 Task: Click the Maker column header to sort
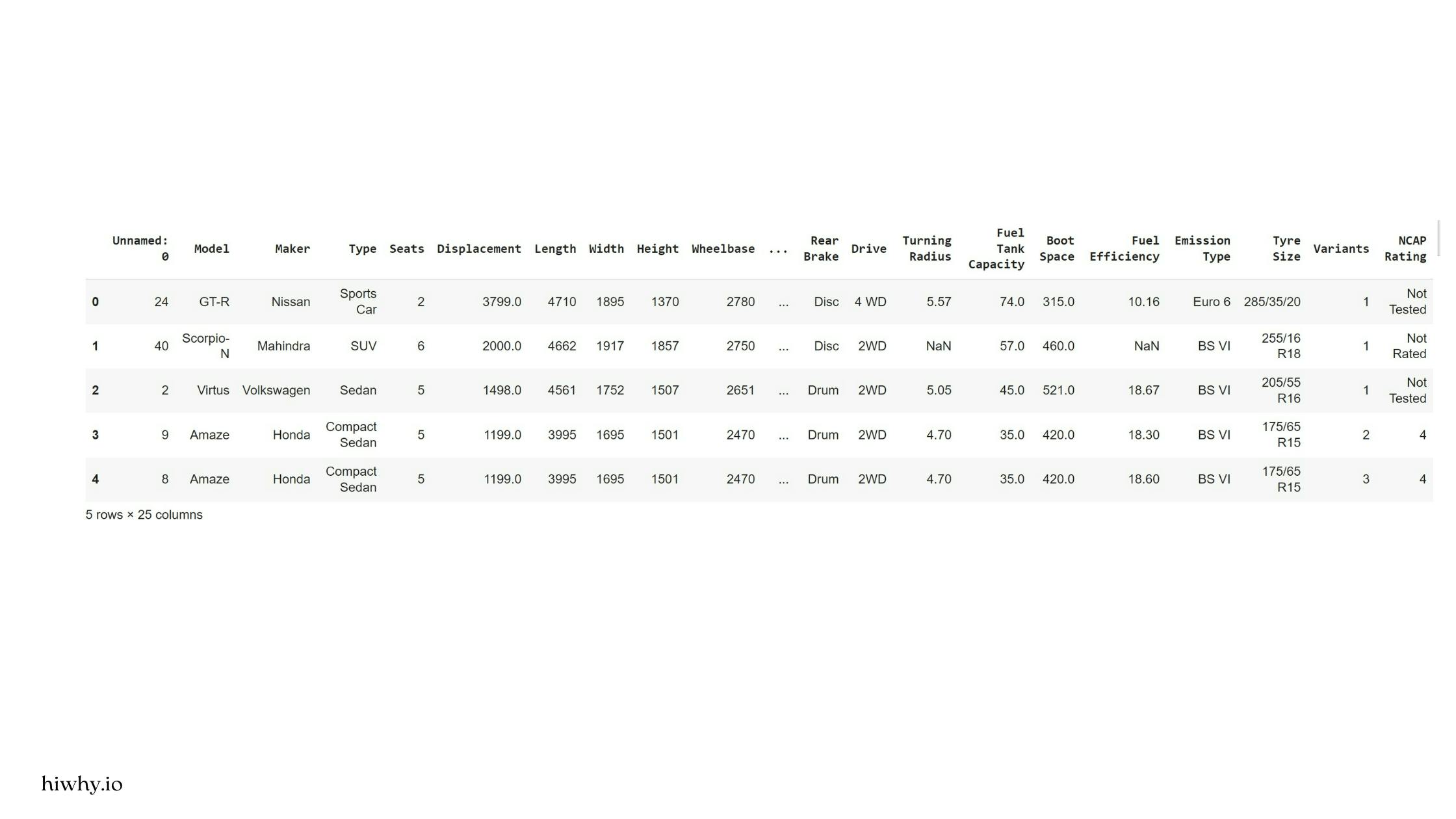pyautogui.click(x=291, y=248)
